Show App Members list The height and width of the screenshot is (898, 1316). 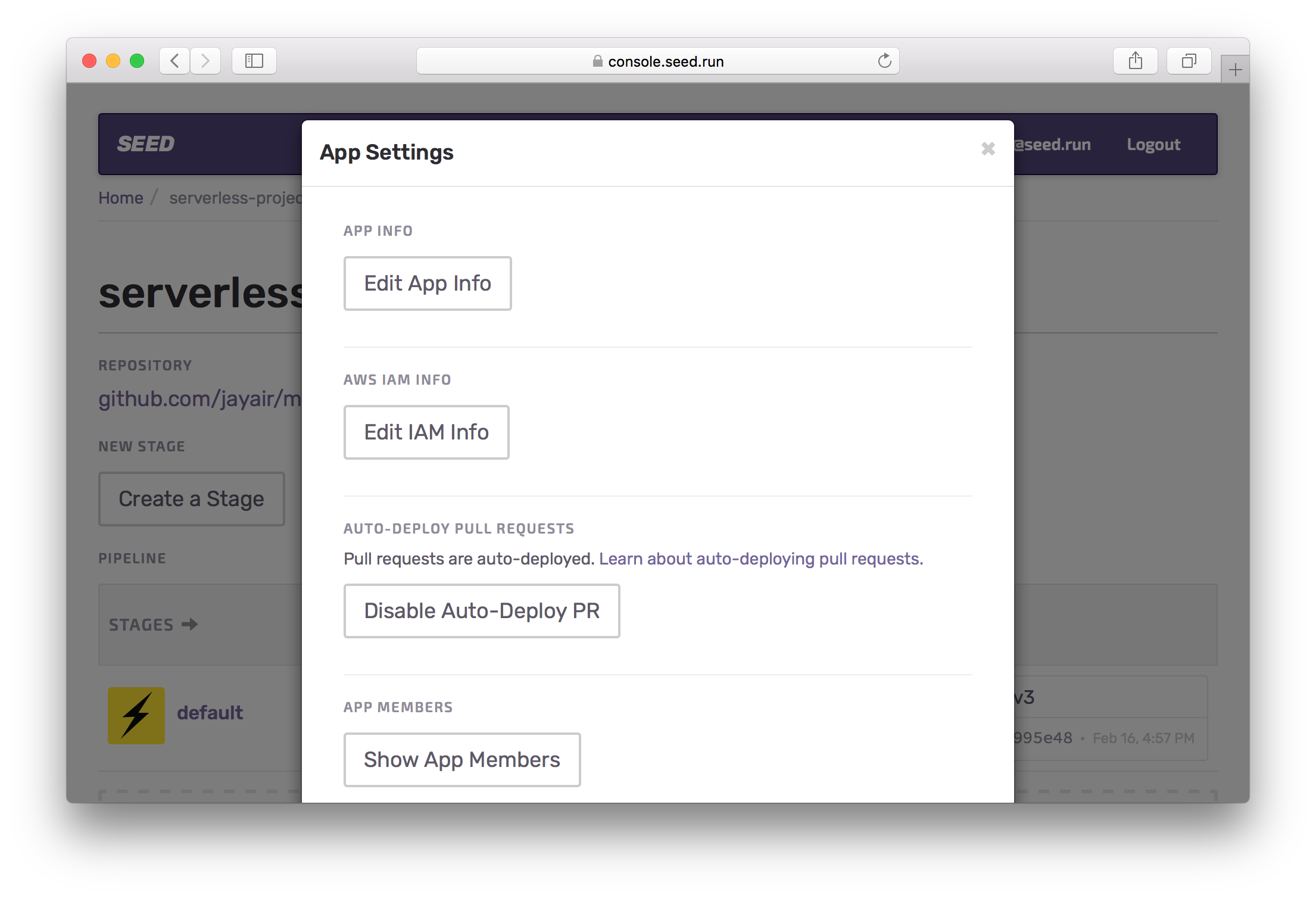(461, 760)
